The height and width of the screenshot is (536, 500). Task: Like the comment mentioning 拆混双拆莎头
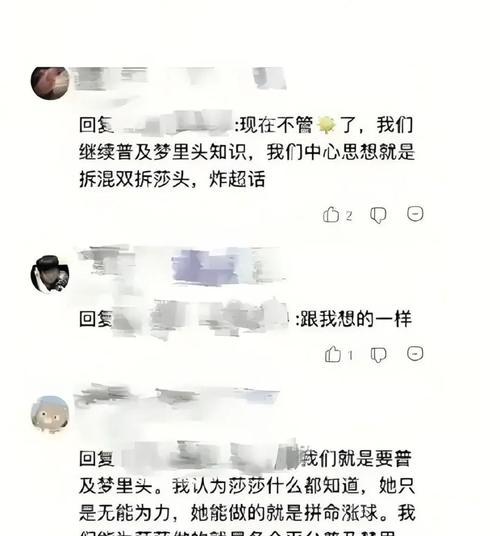[x=330, y=215]
